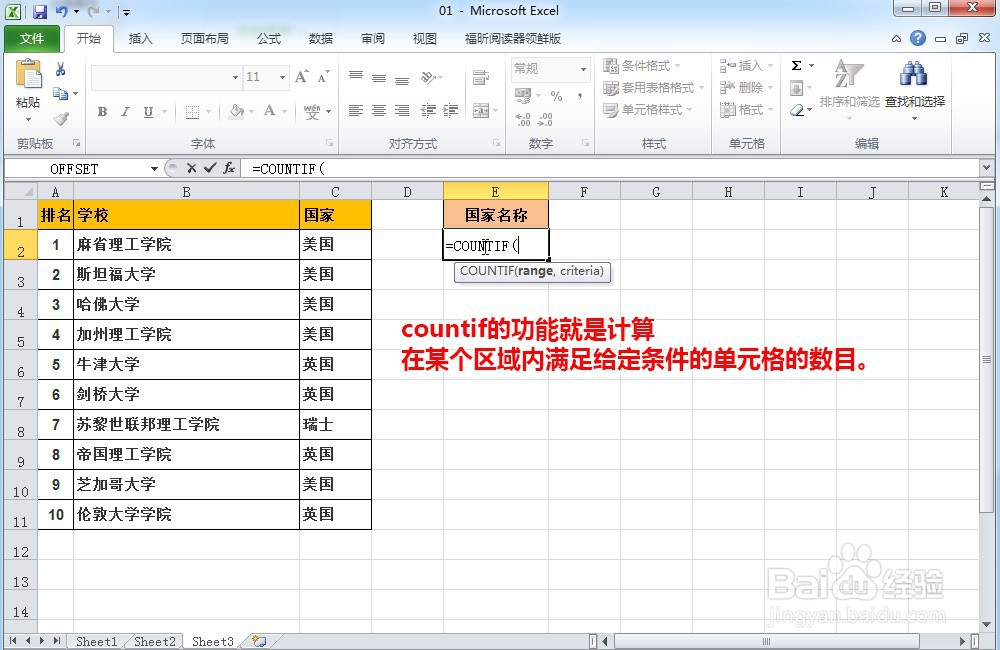Open the font name dropdown

click(235, 77)
